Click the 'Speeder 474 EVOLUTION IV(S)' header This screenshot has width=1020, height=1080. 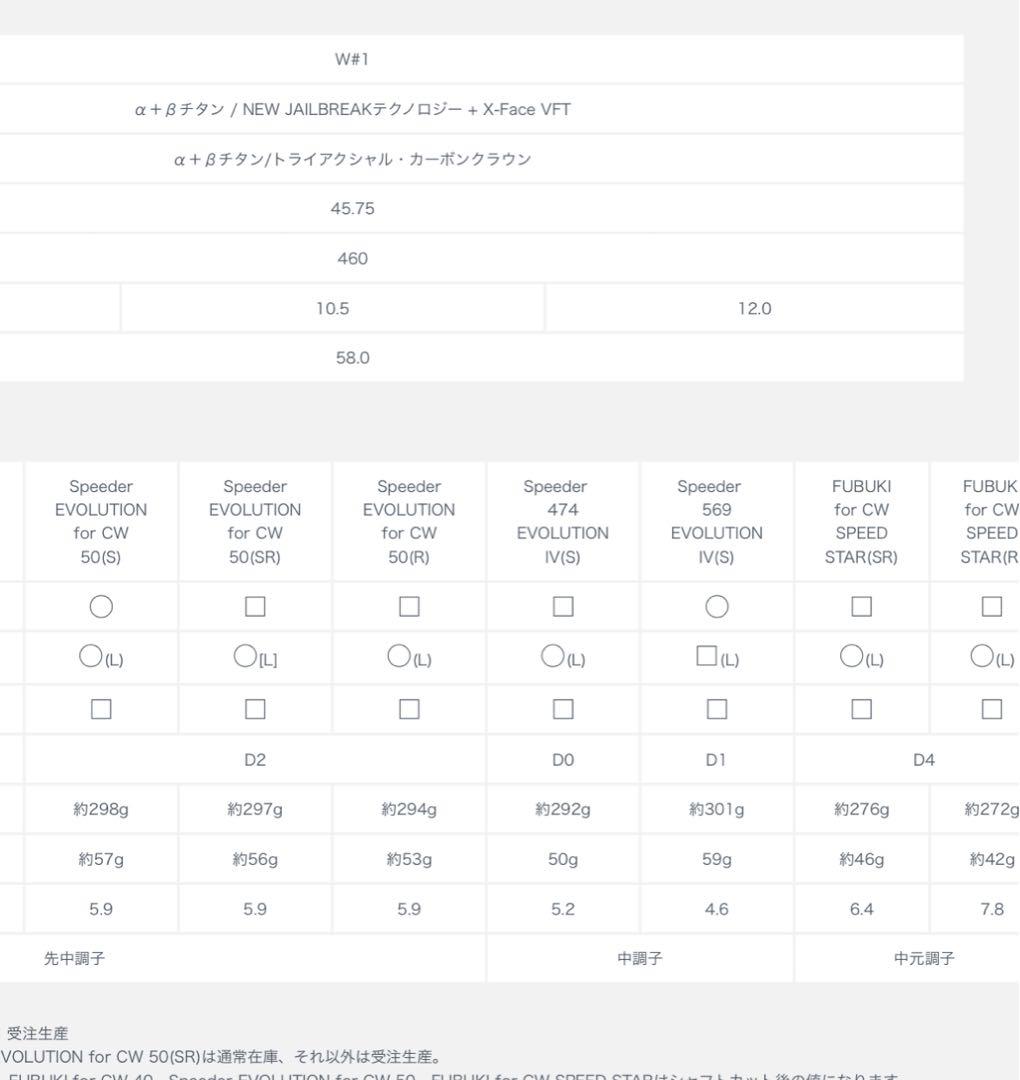pyautogui.click(x=563, y=521)
